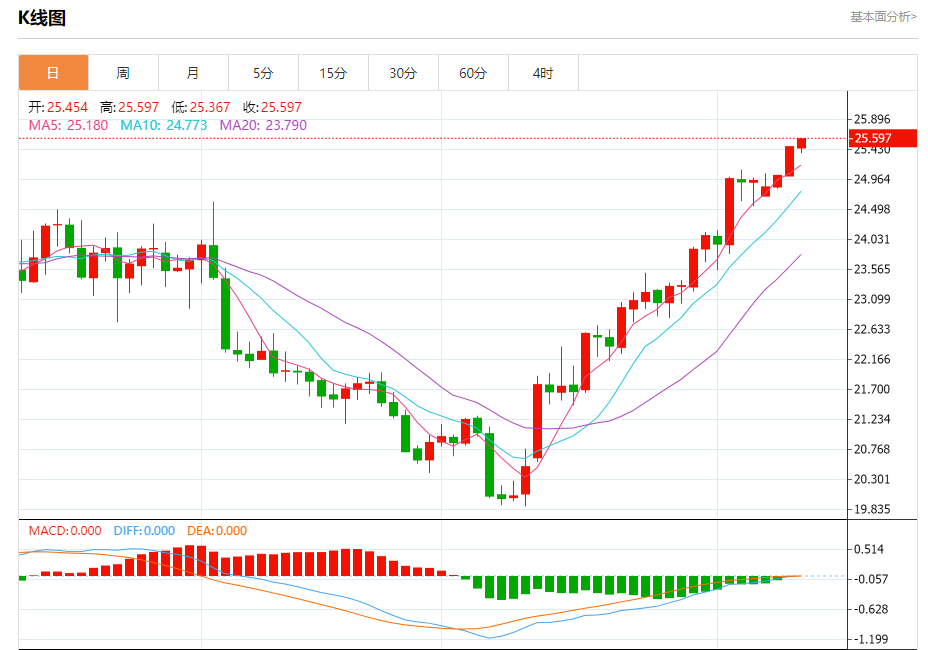Click the 19.835 price axis label

pyautogui.click(x=872, y=509)
